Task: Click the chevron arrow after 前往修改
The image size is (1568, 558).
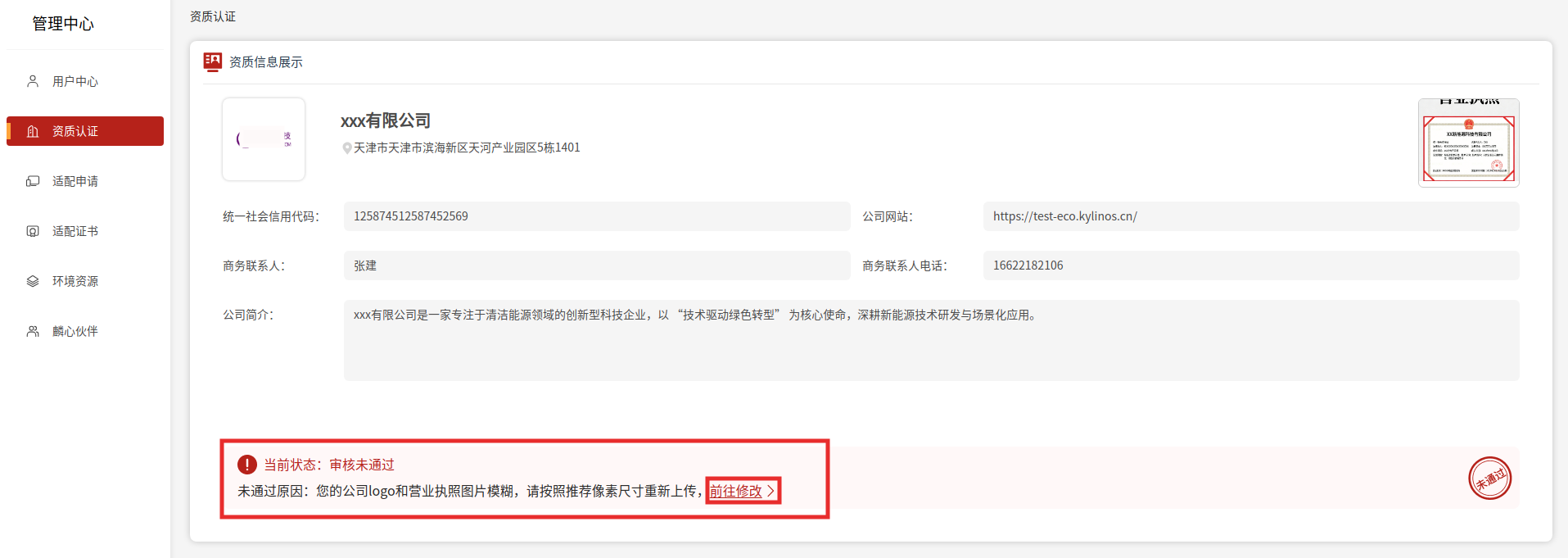Action: [x=770, y=491]
